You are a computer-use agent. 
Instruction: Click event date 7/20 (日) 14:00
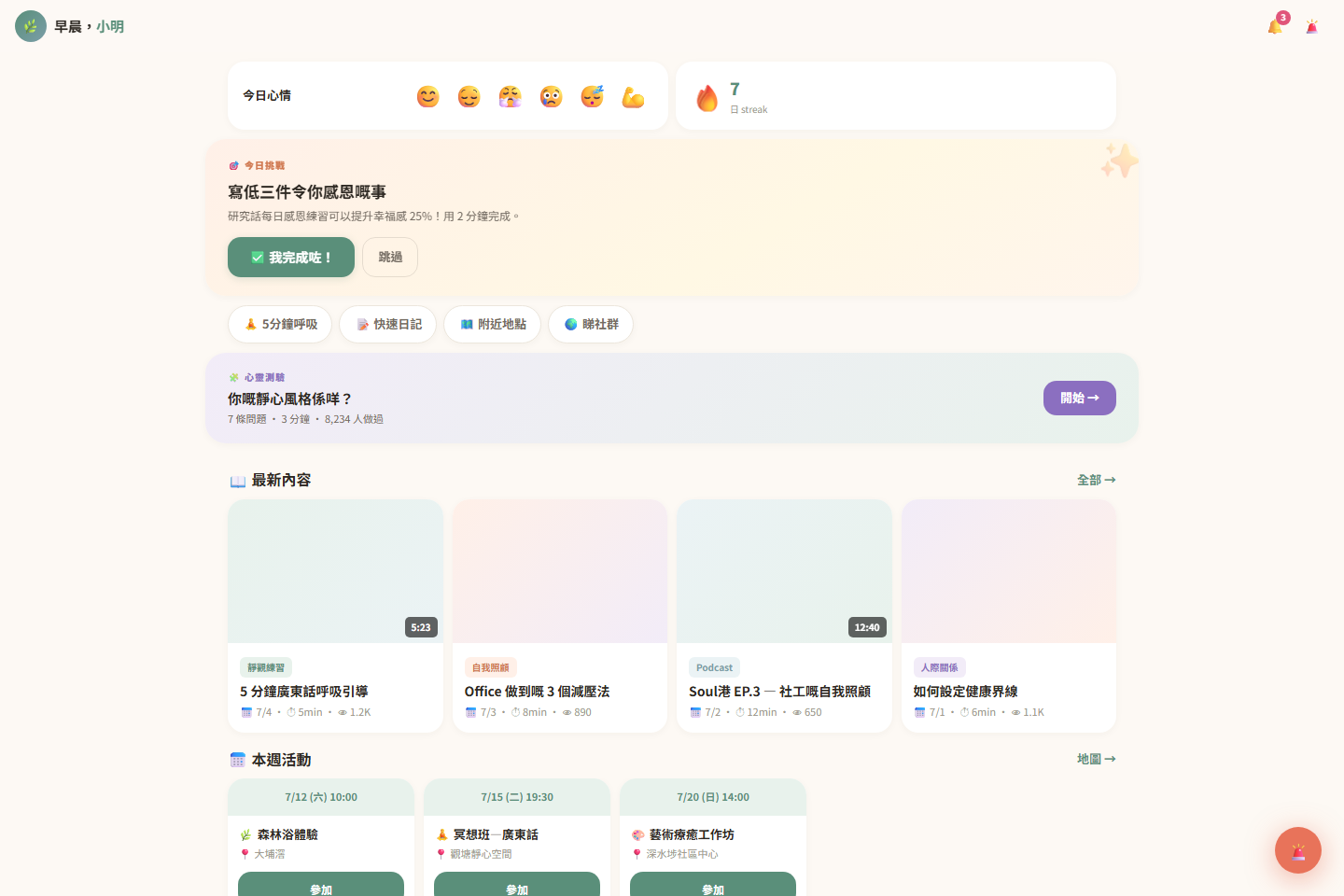click(x=713, y=797)
